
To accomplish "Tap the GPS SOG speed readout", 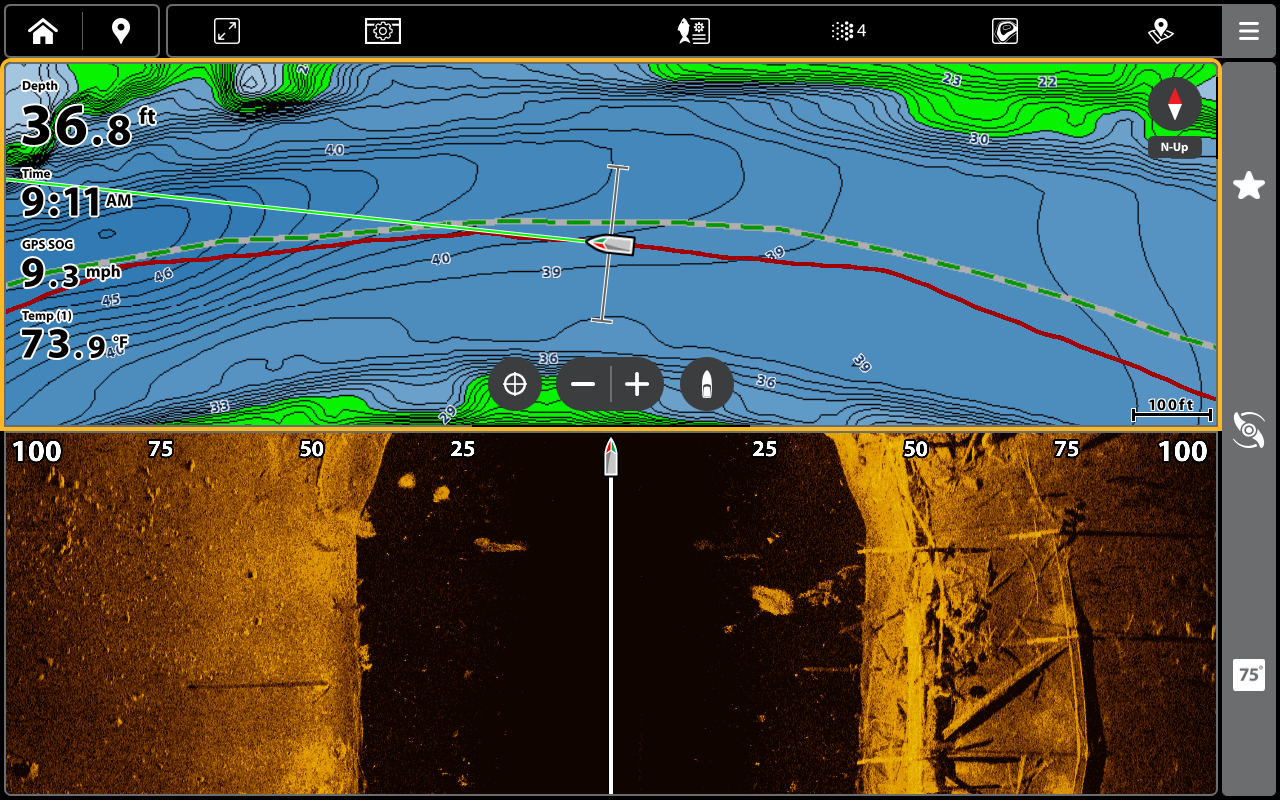I will point(70,266).
